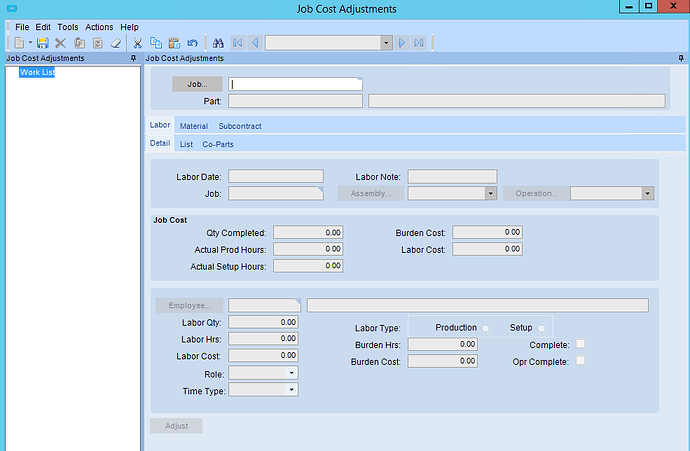Click the binoculars Search icon
Screen dimensions: 690x451
tap(218, 43)
